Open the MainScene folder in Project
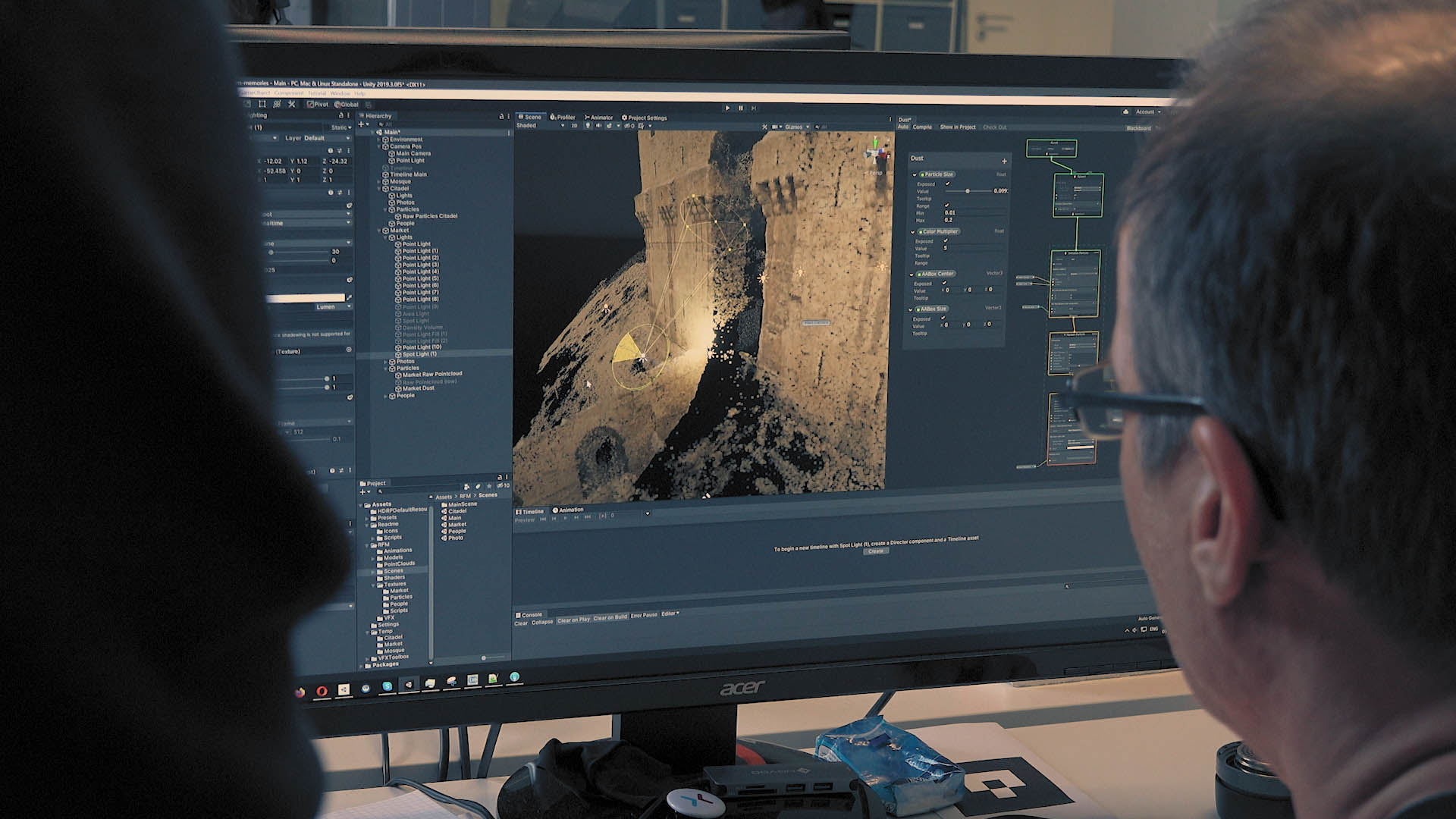 click(457, 504)
